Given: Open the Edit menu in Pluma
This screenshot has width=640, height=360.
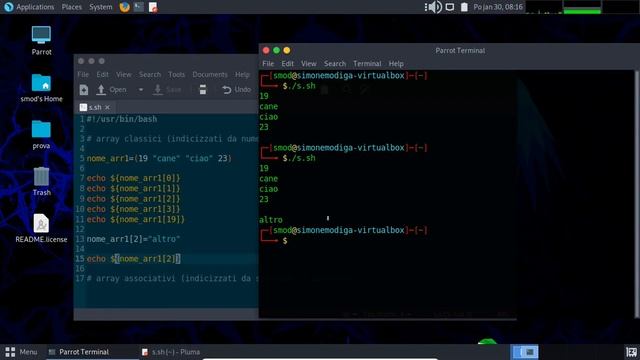Looking at the screenshot, I should 102,74.
